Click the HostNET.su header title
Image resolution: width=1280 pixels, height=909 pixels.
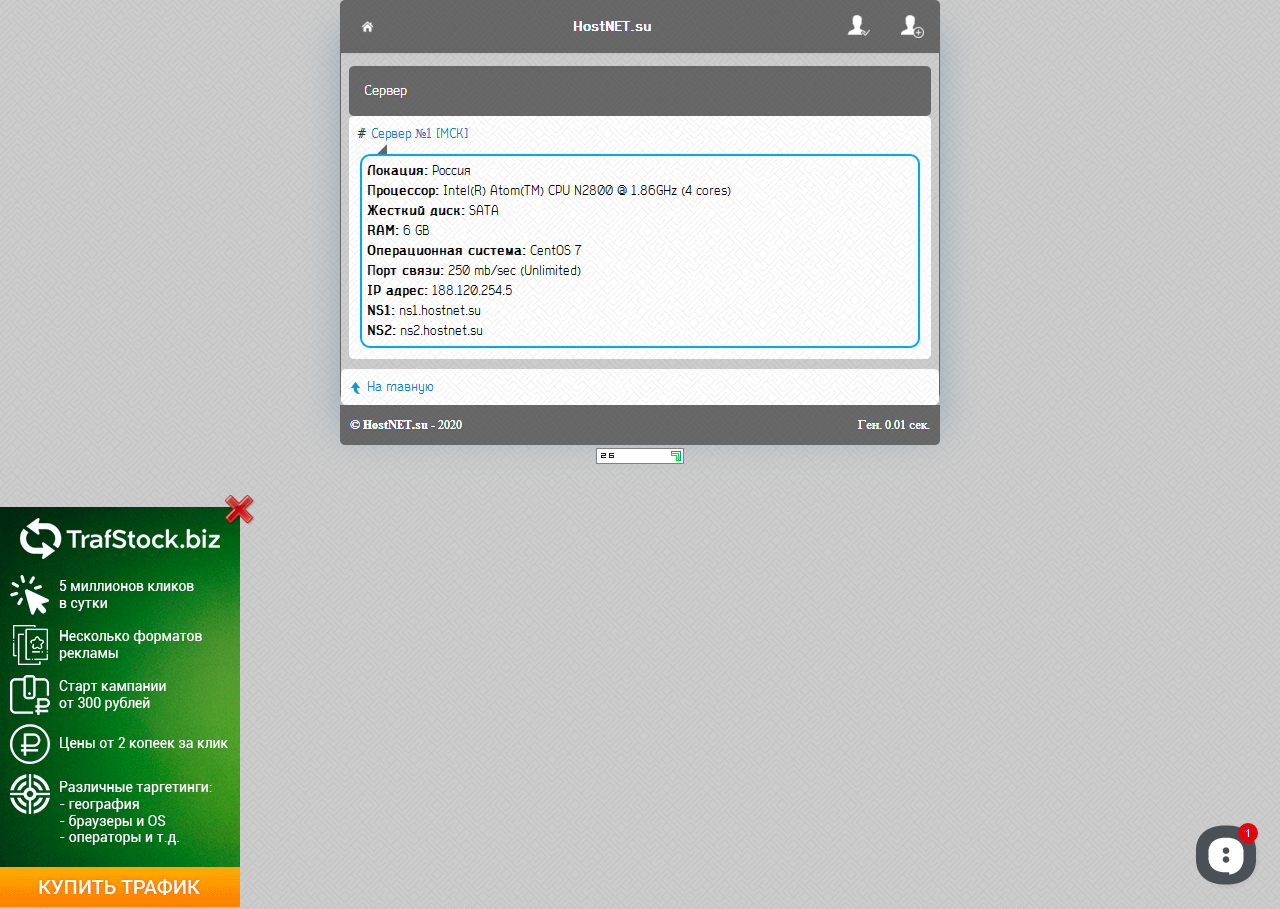(x=612, y=27)
